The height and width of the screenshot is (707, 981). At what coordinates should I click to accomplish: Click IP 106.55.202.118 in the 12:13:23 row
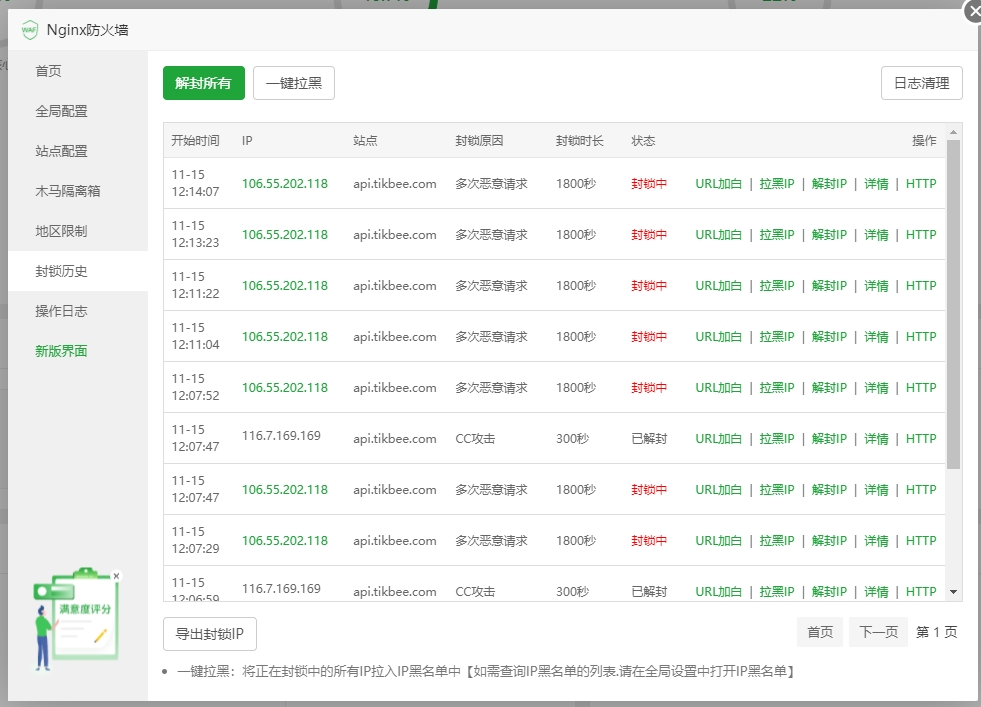tap(285, 235)
